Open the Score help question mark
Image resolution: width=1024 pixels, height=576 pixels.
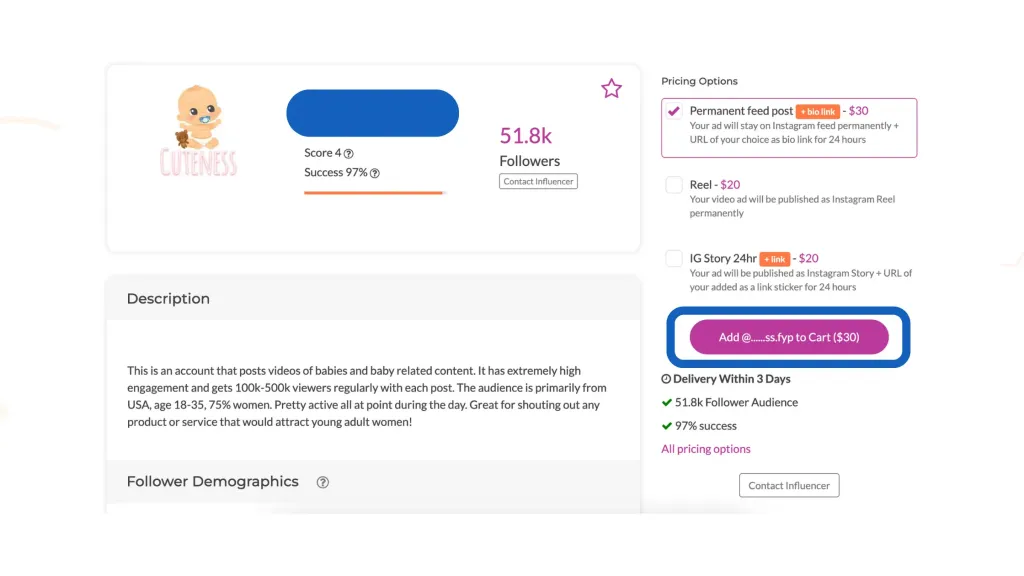coord(349,153)
